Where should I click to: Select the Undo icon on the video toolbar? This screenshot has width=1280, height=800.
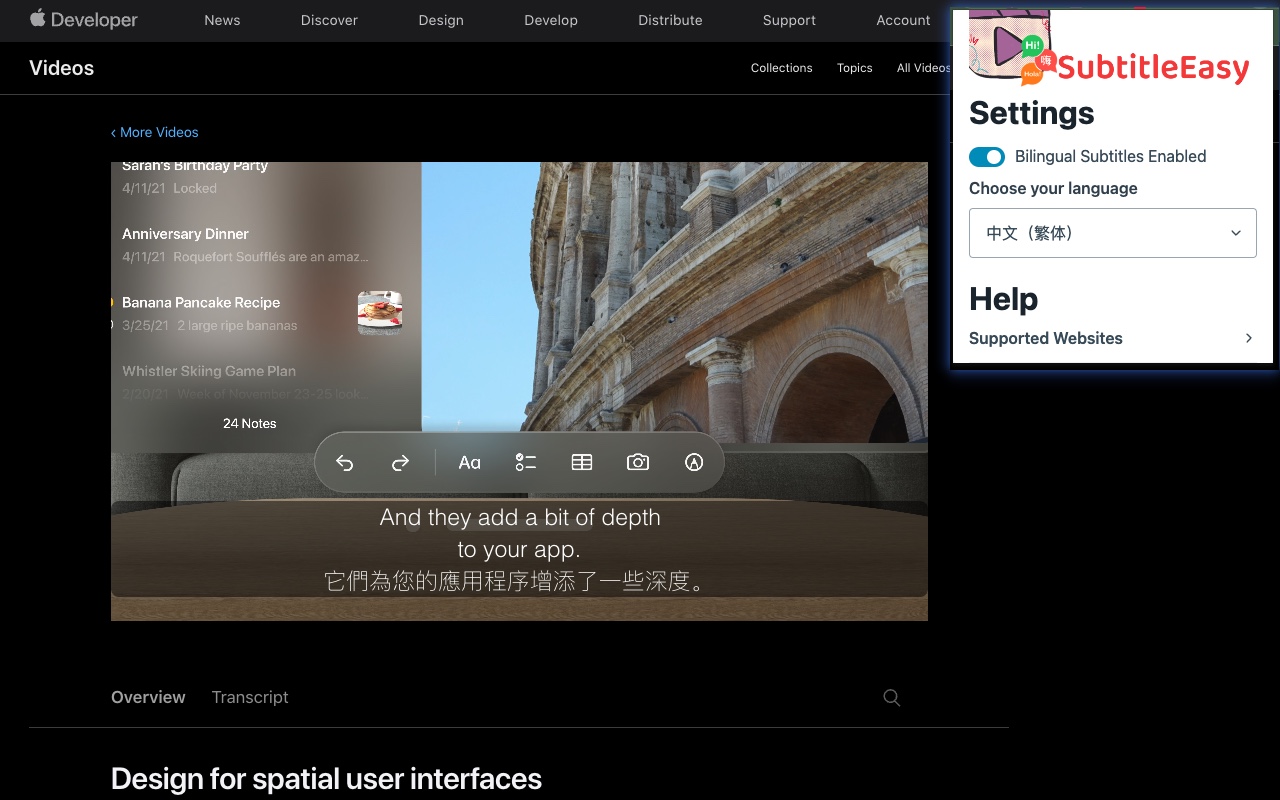(x=344, y=462)
